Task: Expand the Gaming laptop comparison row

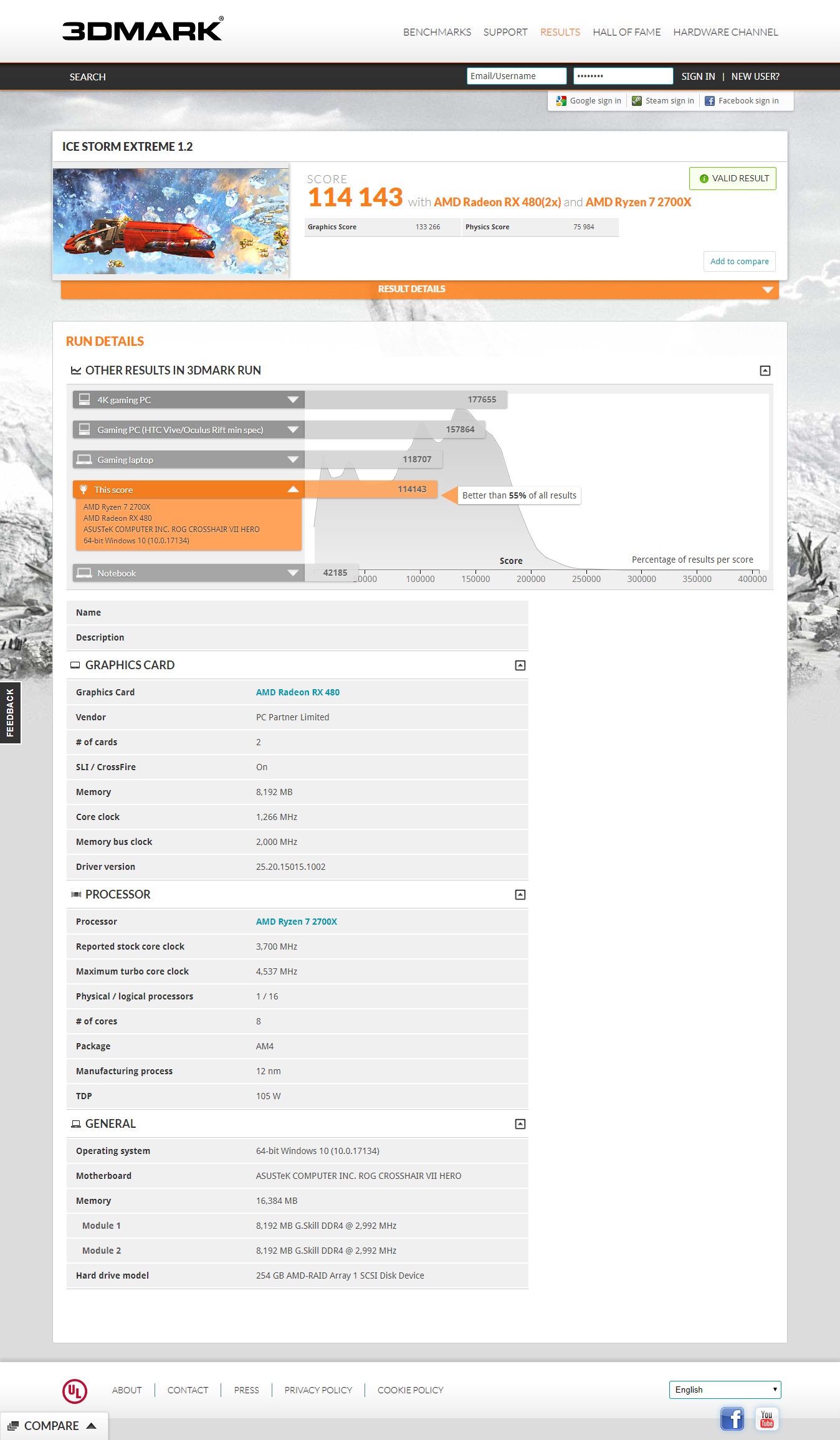Action: [292, 460]
